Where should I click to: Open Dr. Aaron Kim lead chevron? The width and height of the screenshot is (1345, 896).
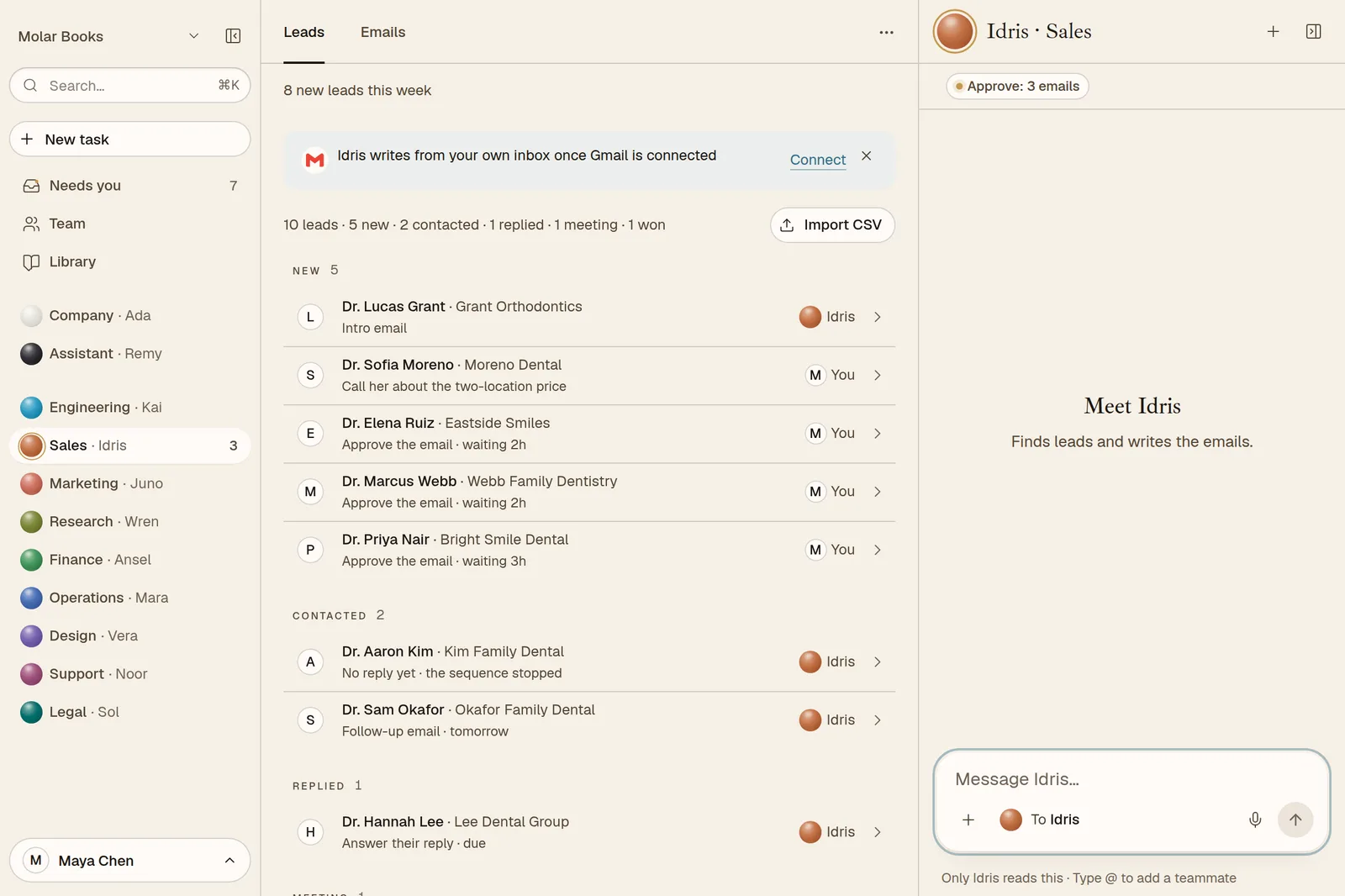coord(877,662)
